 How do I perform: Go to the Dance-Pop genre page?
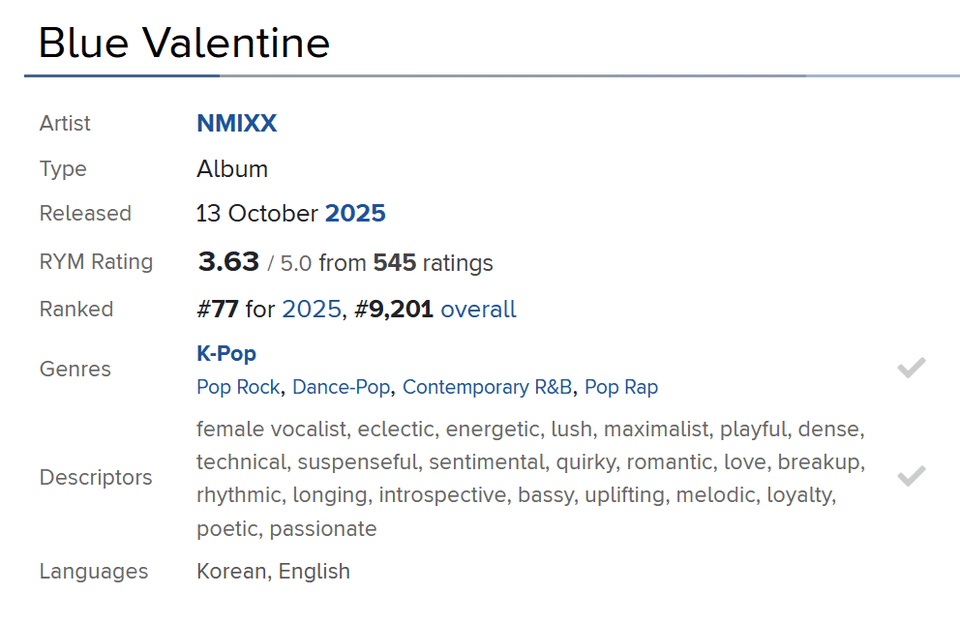point(341,387)
